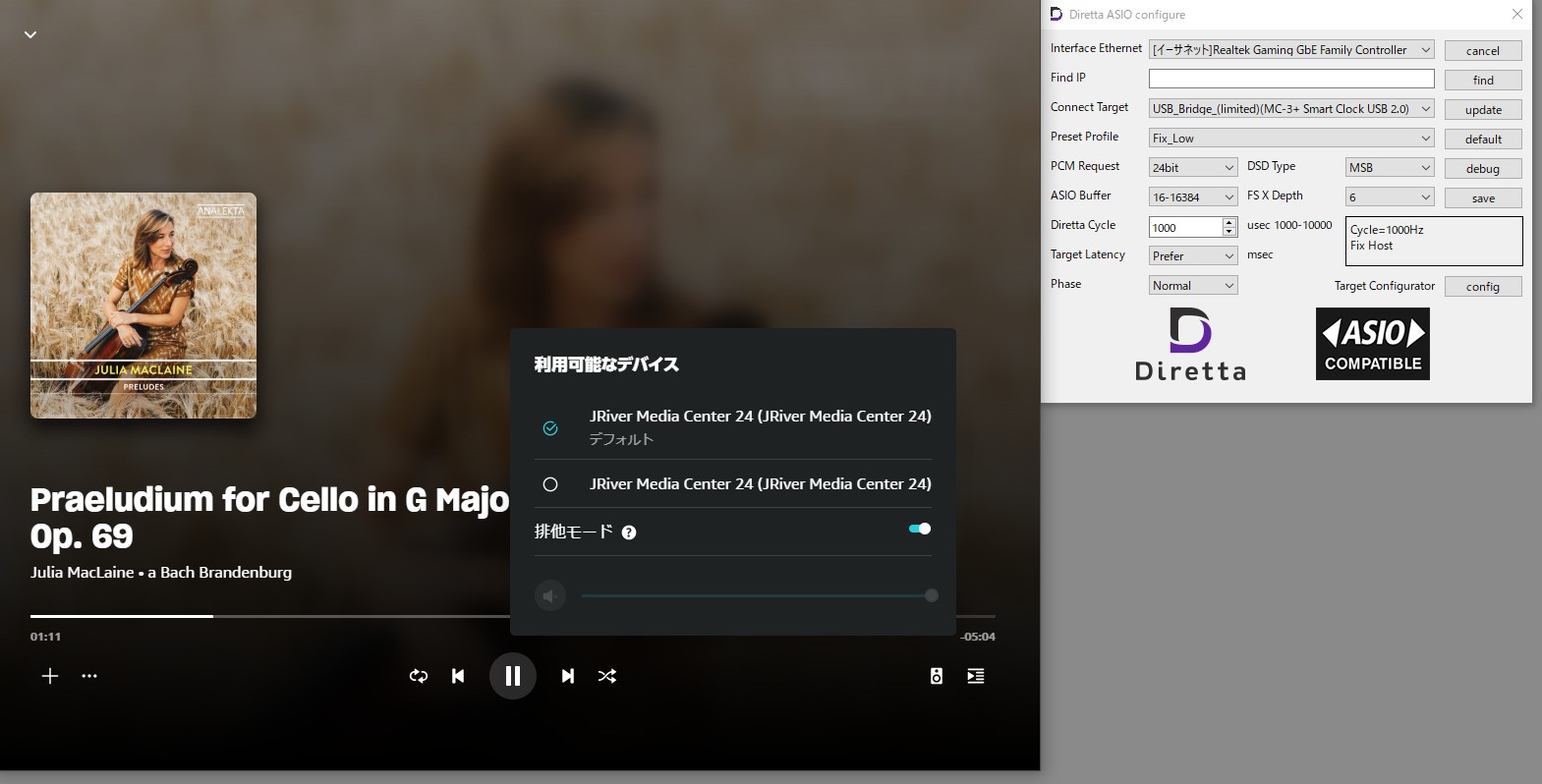The height and width of the screenshot is (784, 1542).
Task: Select the default JRiver Media Center 24 device
Action: click(733, 426)
